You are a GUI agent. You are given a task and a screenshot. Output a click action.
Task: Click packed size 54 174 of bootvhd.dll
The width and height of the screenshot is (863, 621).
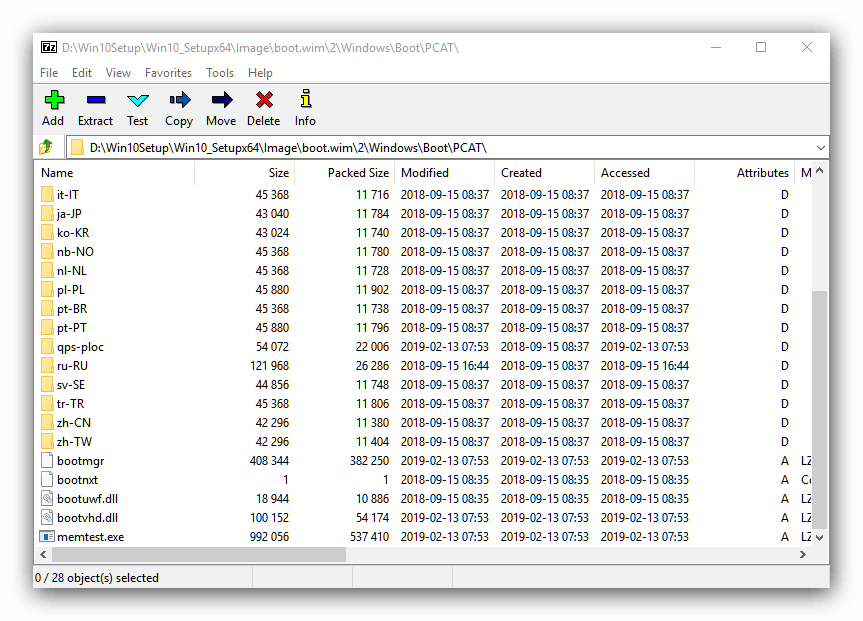tap(372, 518)
